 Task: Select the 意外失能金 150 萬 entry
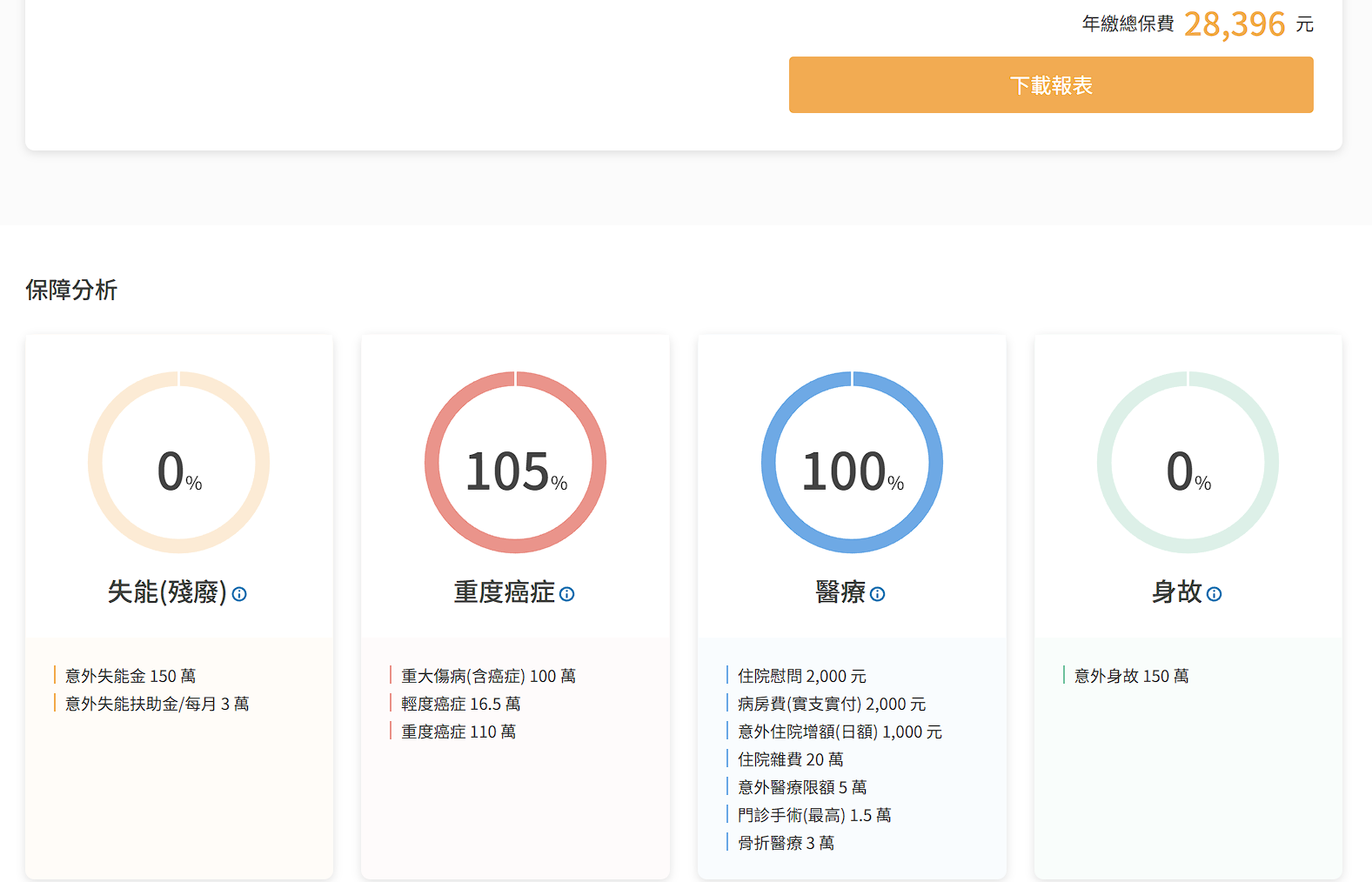coord(131,676)
